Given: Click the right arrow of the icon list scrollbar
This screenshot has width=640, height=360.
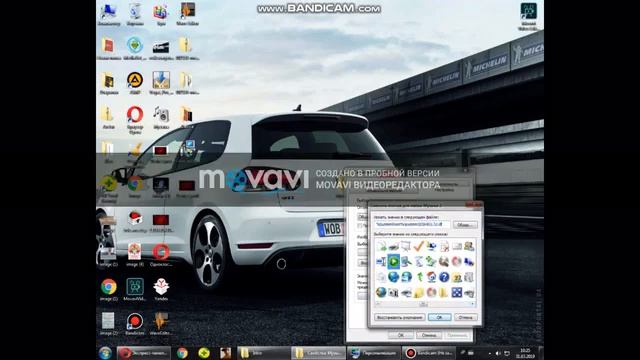Looking at the screenshot, I should click(473, 304).
